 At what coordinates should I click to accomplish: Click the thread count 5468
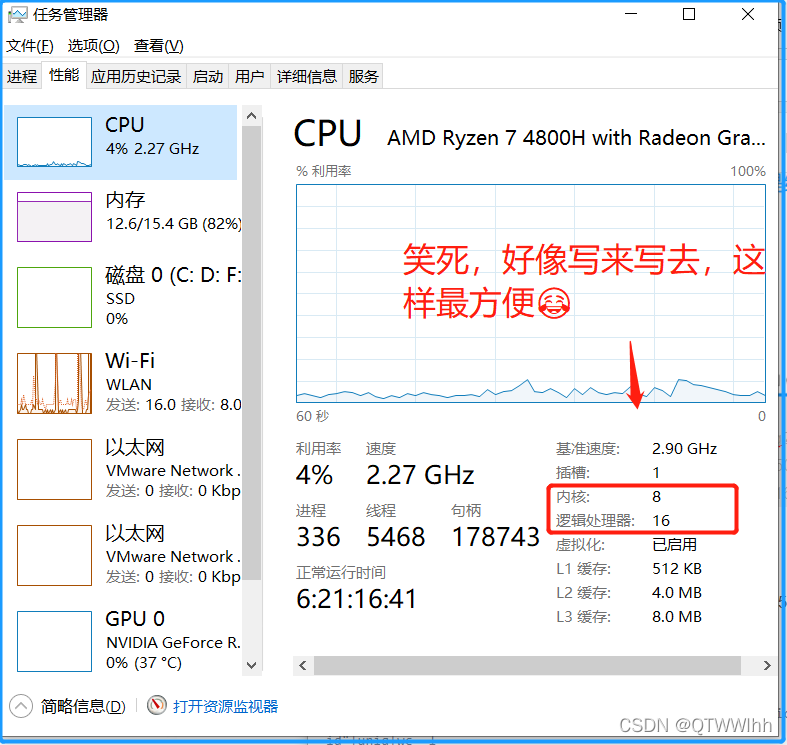pos(396,537)
